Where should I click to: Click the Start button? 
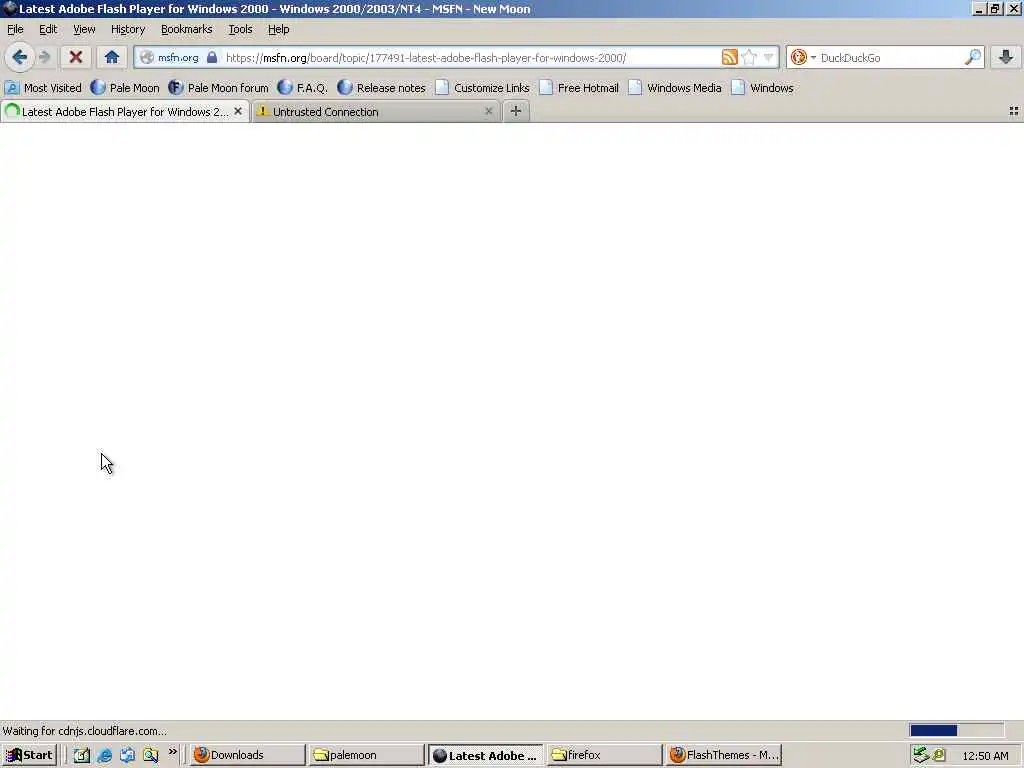pos(29,755)
